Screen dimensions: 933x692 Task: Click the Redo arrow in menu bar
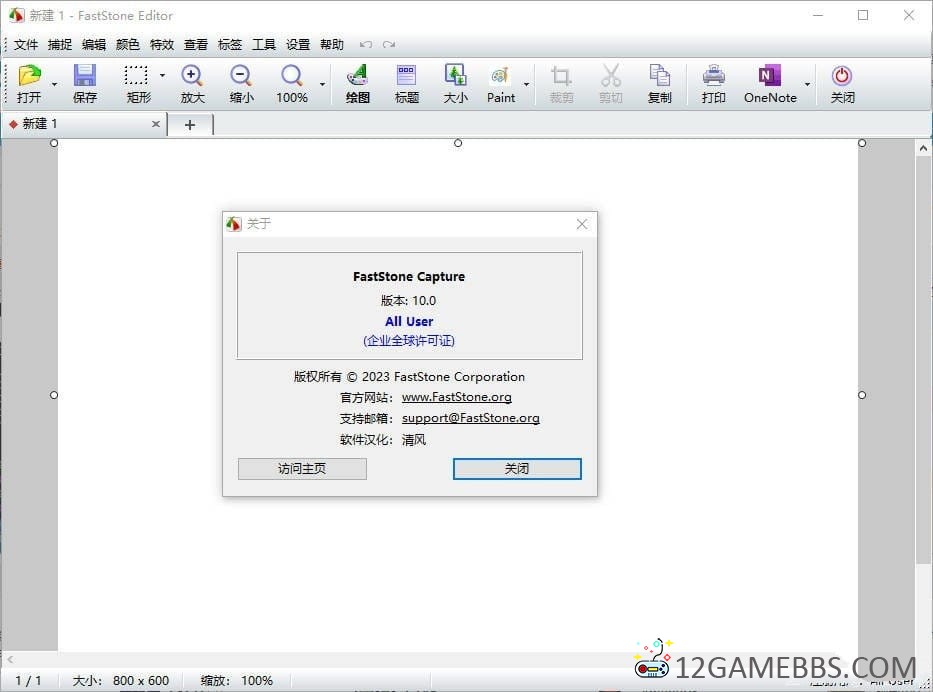[389, 45]
